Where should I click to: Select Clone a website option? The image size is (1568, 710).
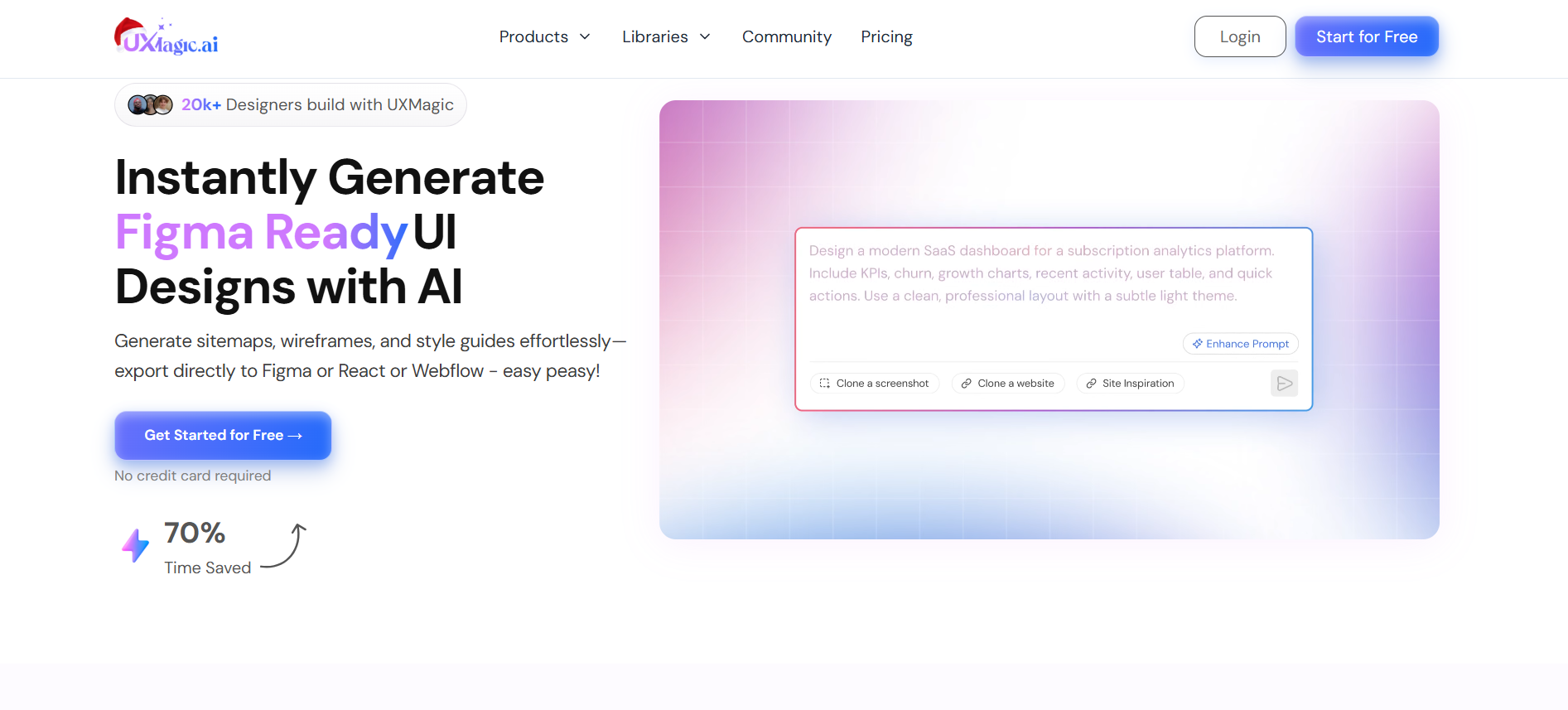tap(1007, 383)
